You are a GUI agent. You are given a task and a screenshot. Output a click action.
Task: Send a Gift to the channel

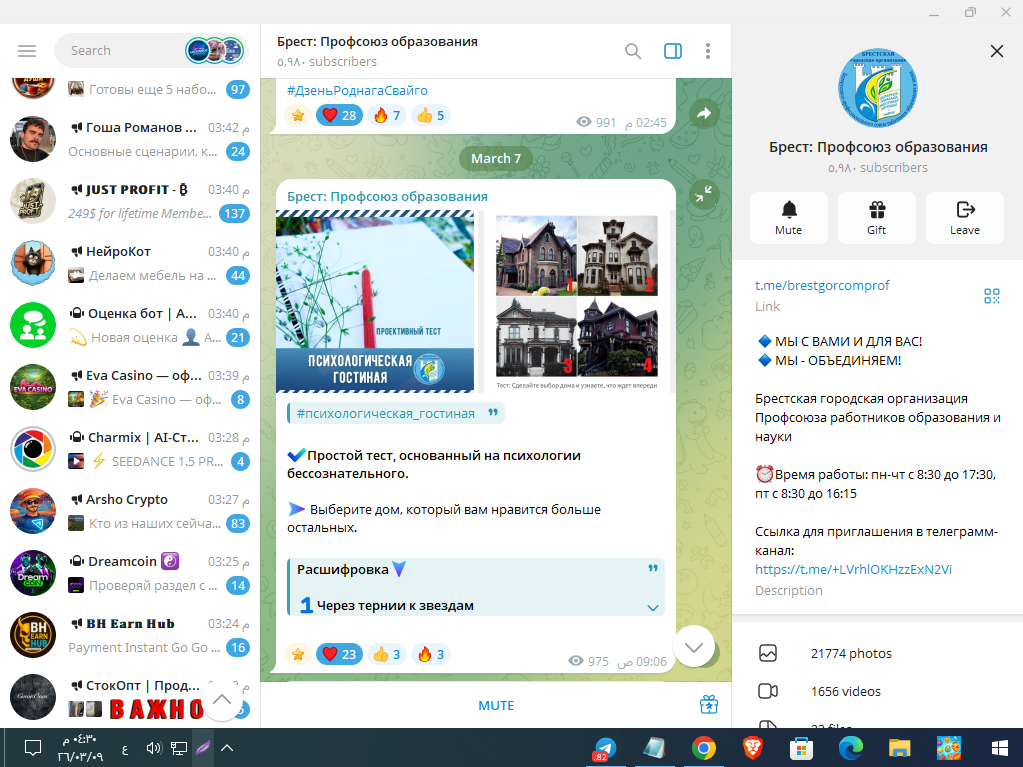coord(877,218)
